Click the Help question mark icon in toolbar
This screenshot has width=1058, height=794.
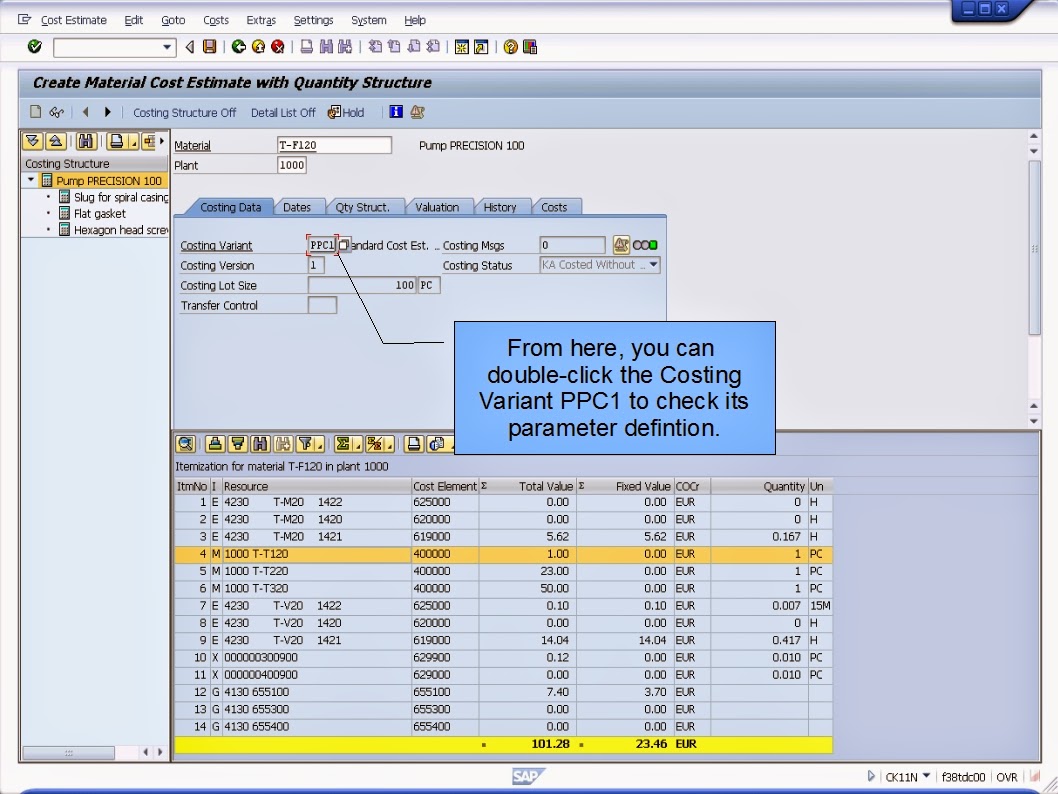[x=512, y=46]
